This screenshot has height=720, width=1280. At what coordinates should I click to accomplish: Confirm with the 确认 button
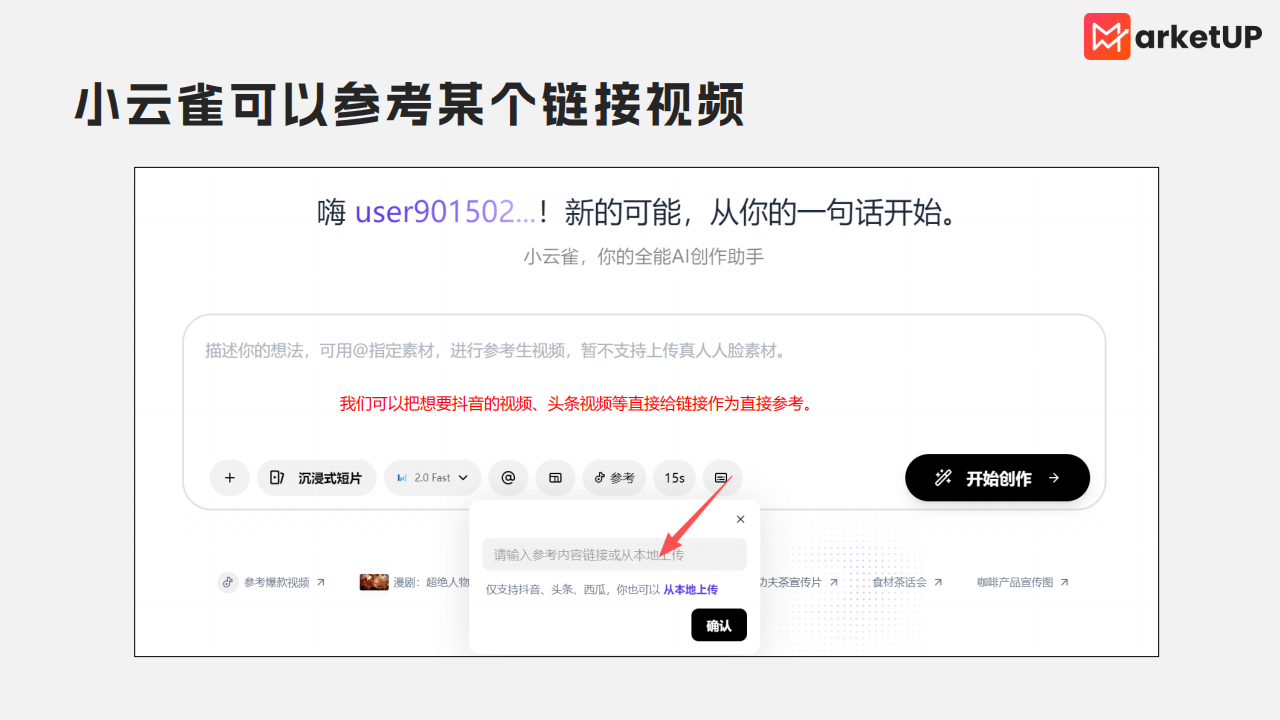(x=718, y=625)
